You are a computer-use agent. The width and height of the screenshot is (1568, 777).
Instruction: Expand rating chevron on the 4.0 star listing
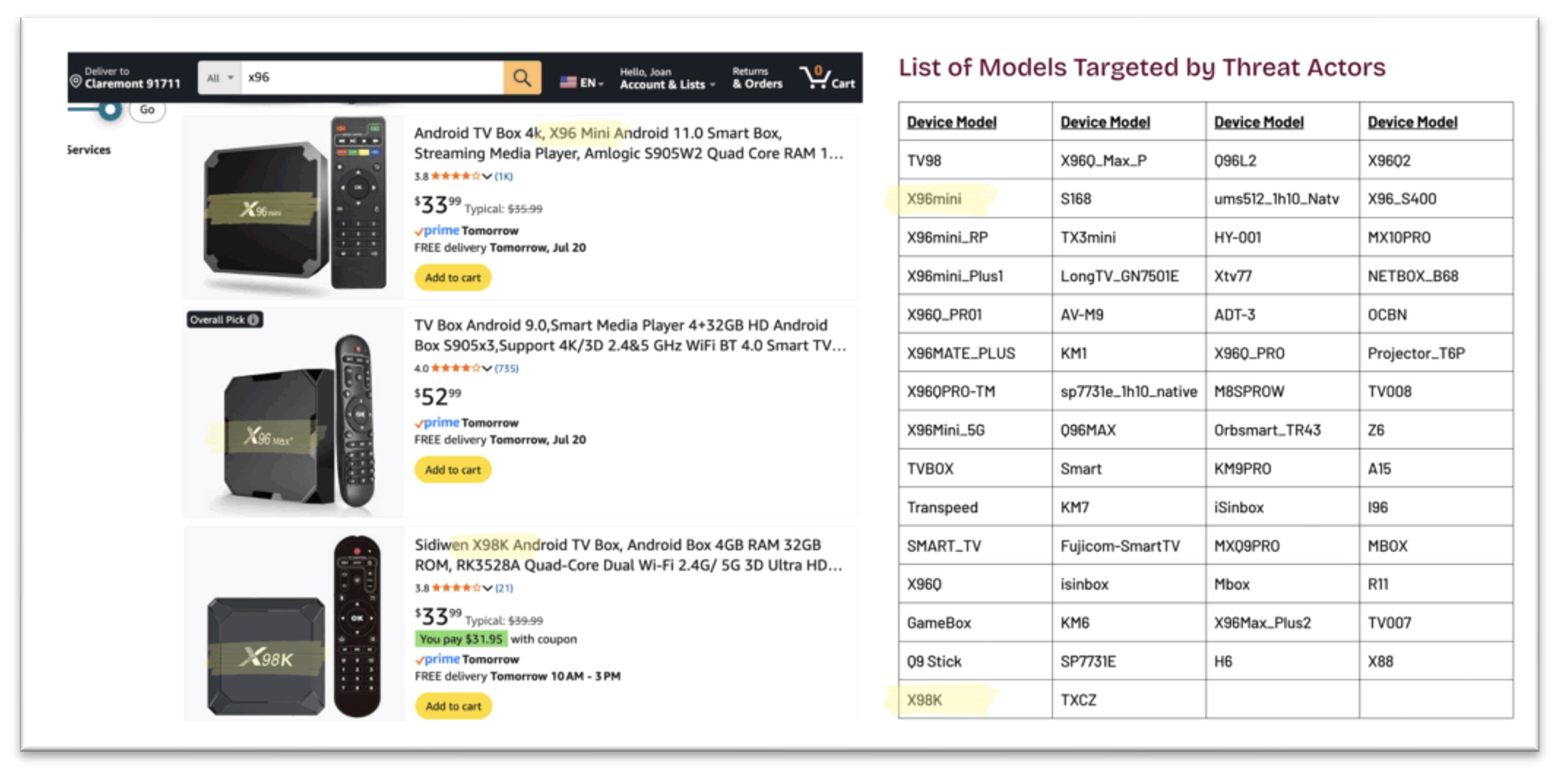coord(487,369)
